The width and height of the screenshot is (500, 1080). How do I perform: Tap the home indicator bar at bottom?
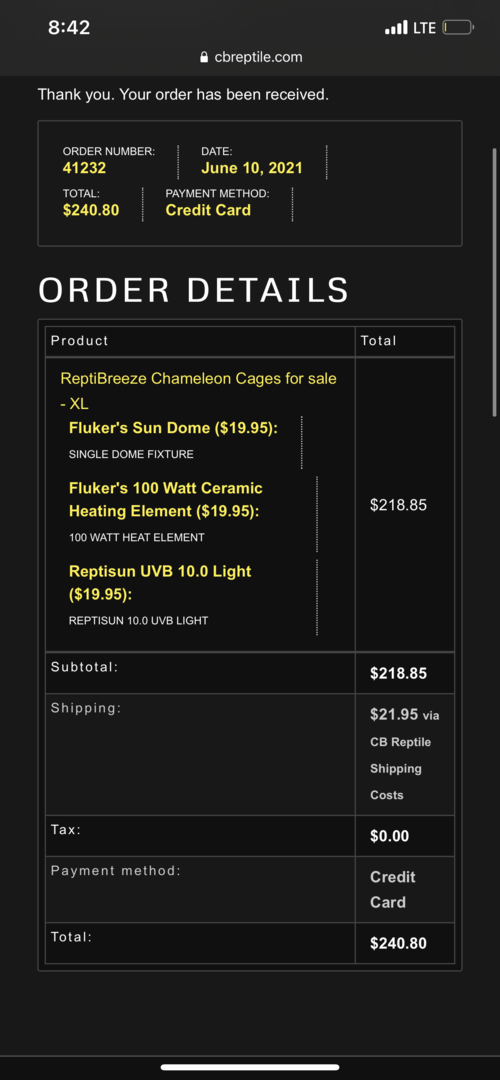[250, 1067]
